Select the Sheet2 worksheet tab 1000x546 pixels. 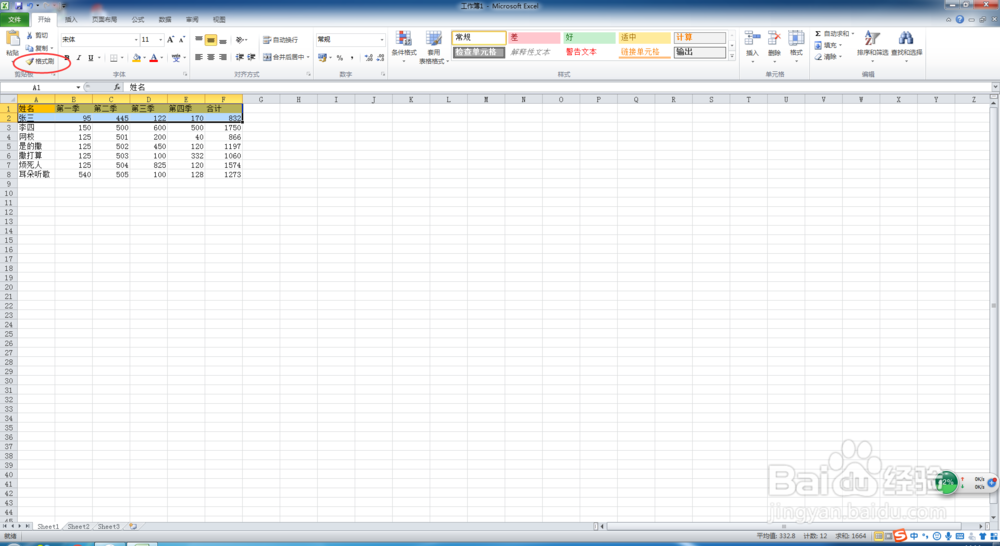point(78,527)
